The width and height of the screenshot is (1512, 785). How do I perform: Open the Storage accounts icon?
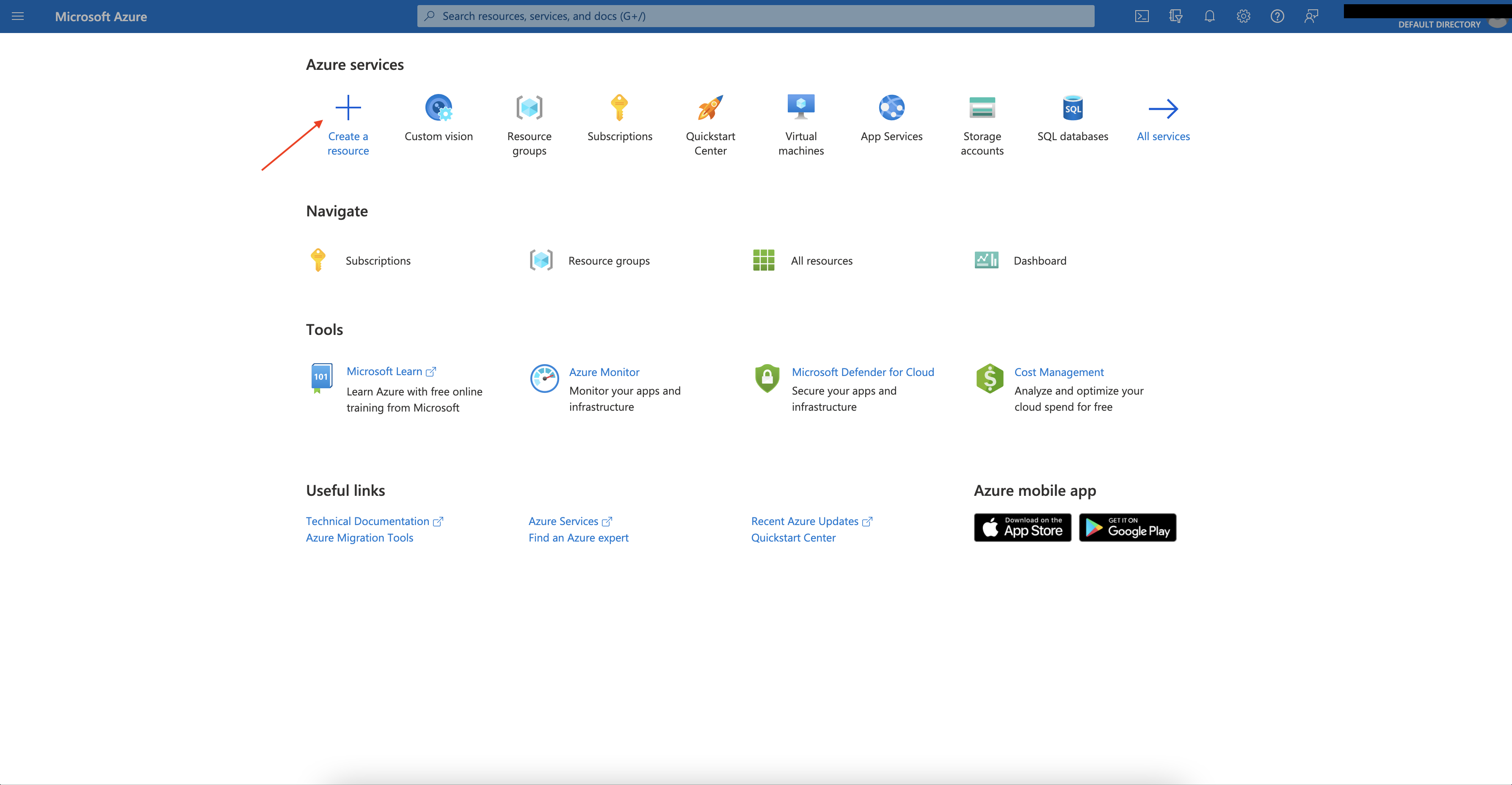pos(982,108)
